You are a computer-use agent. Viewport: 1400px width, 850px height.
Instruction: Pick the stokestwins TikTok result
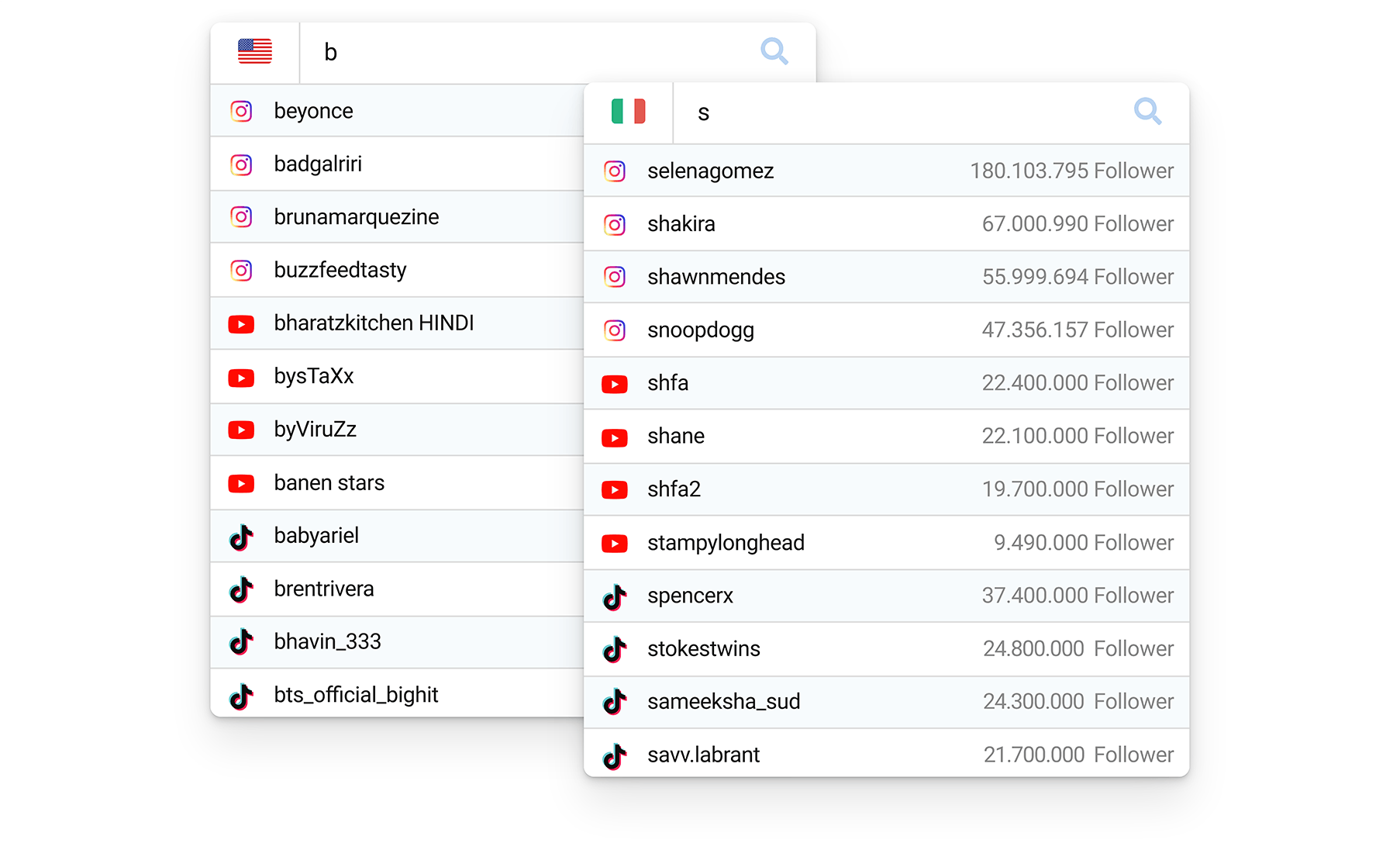pos(704,649)
